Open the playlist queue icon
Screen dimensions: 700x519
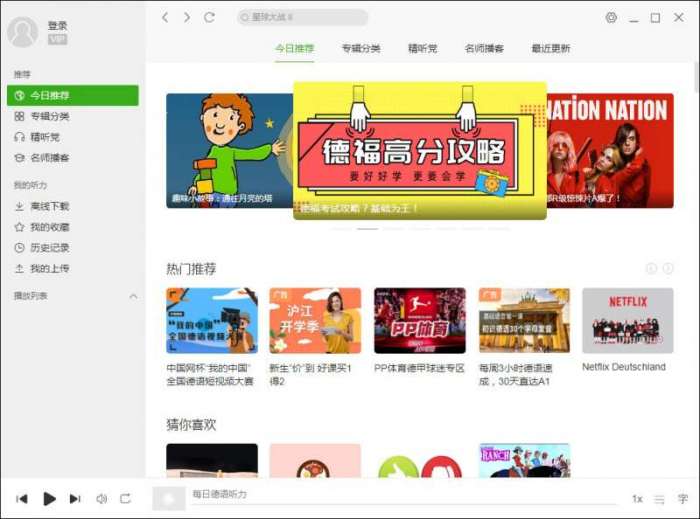[x=659, y=500]
